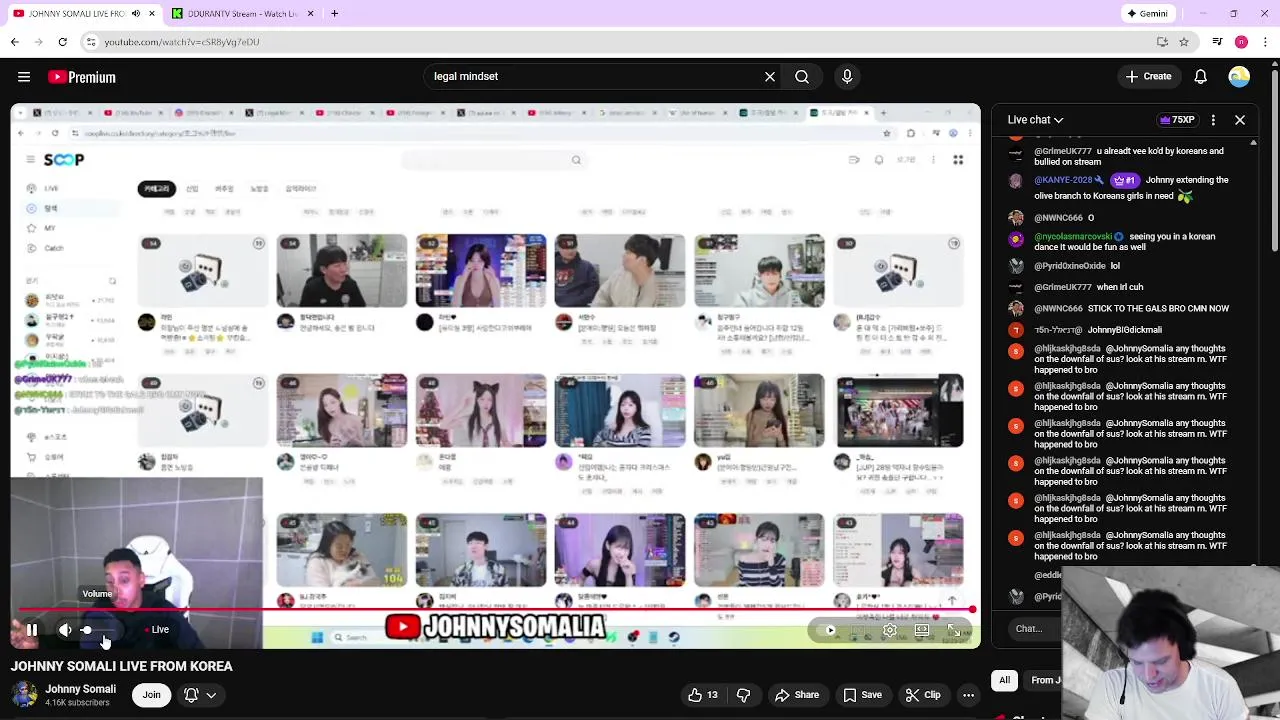
Task: Click the Create button
Action: pos(1148,76)
